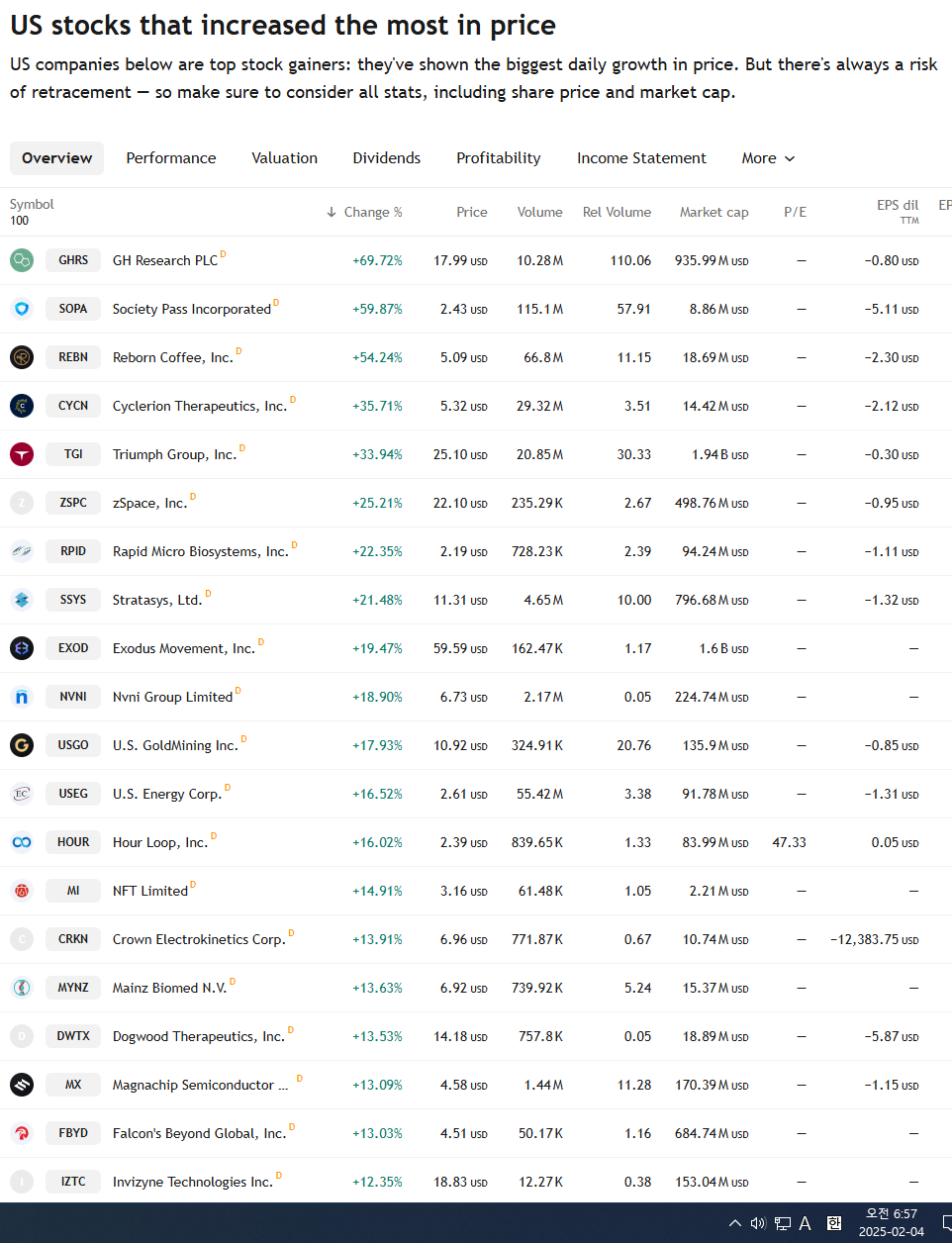Open the Dividends tab
Viewport: 952px width, 1243px height.
(x=387, y=158)
